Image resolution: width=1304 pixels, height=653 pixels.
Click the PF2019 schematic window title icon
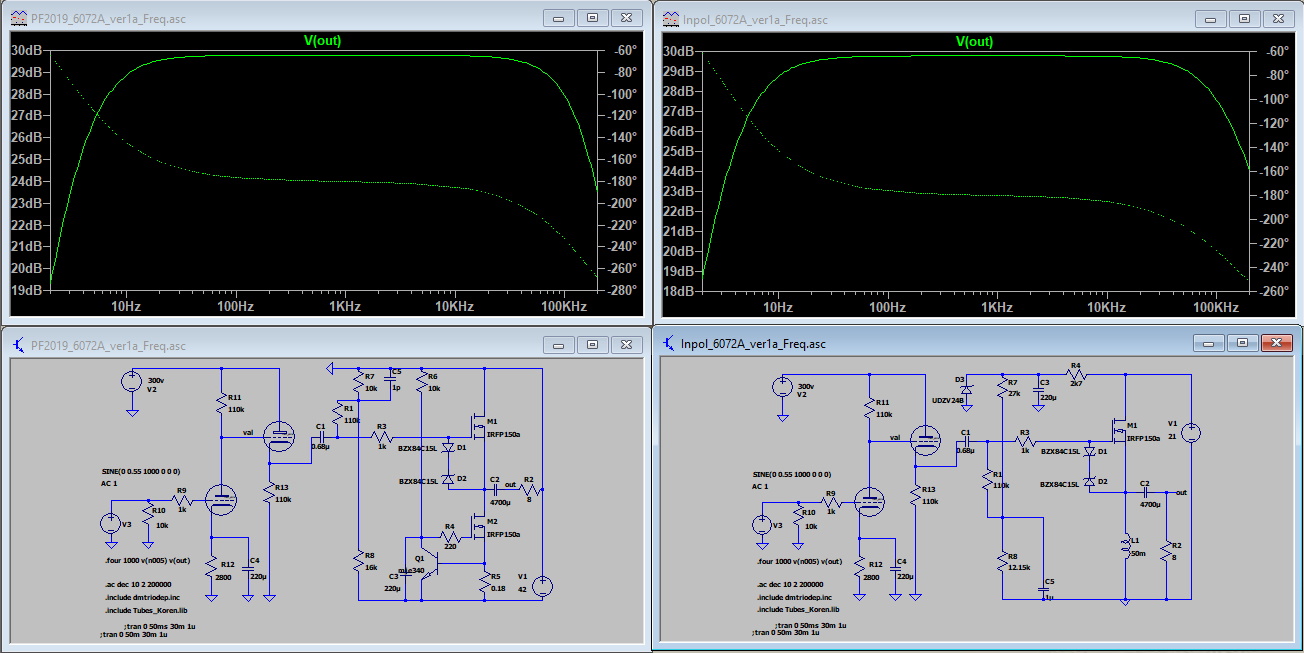tap(19, 345)
